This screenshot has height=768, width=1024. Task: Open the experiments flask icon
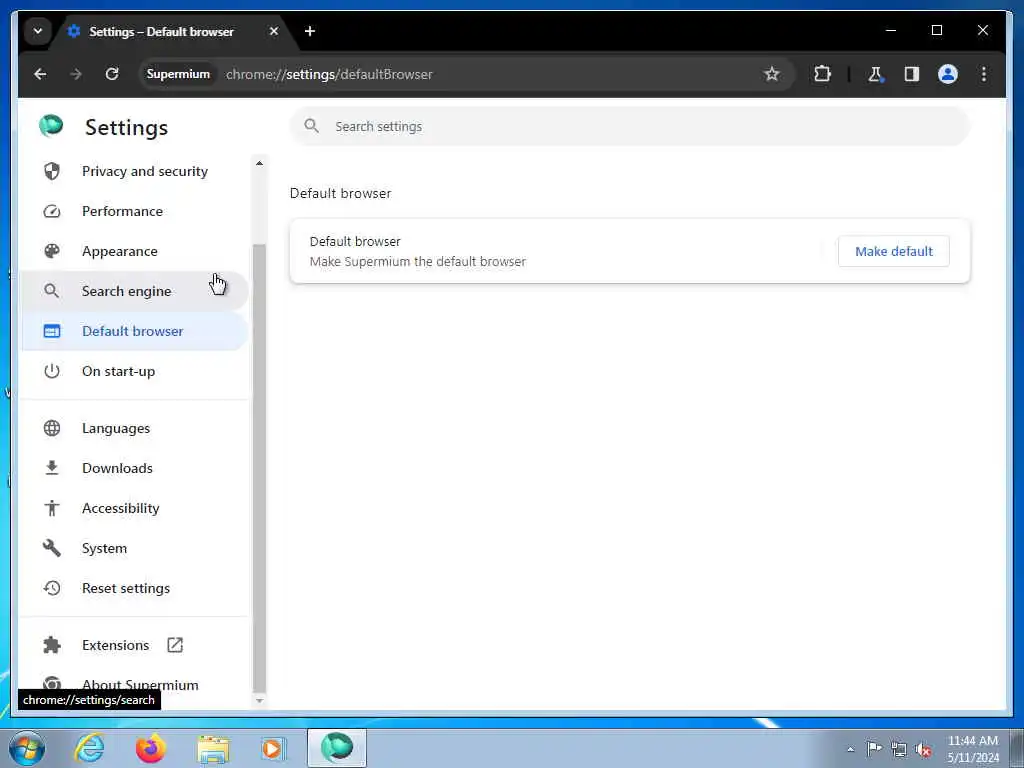[x=875, y=74]
